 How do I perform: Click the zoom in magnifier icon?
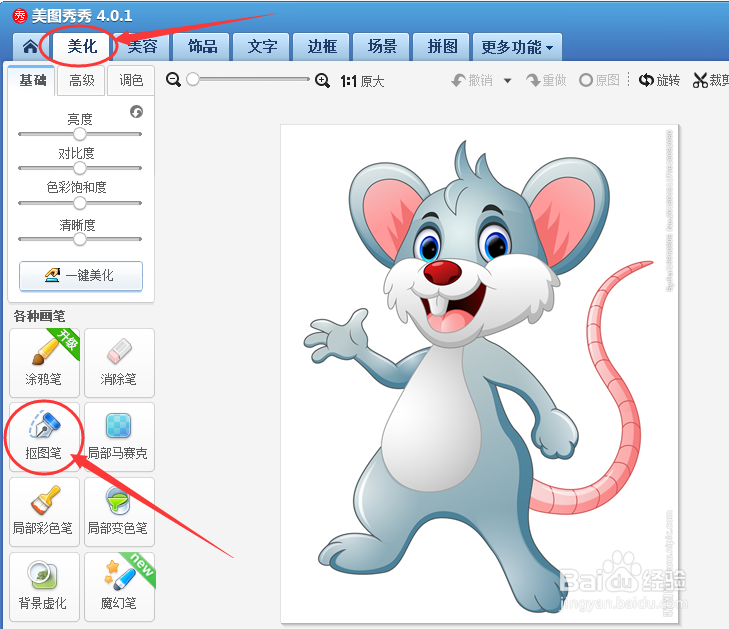pyautogui.click(x=322, y=80)
